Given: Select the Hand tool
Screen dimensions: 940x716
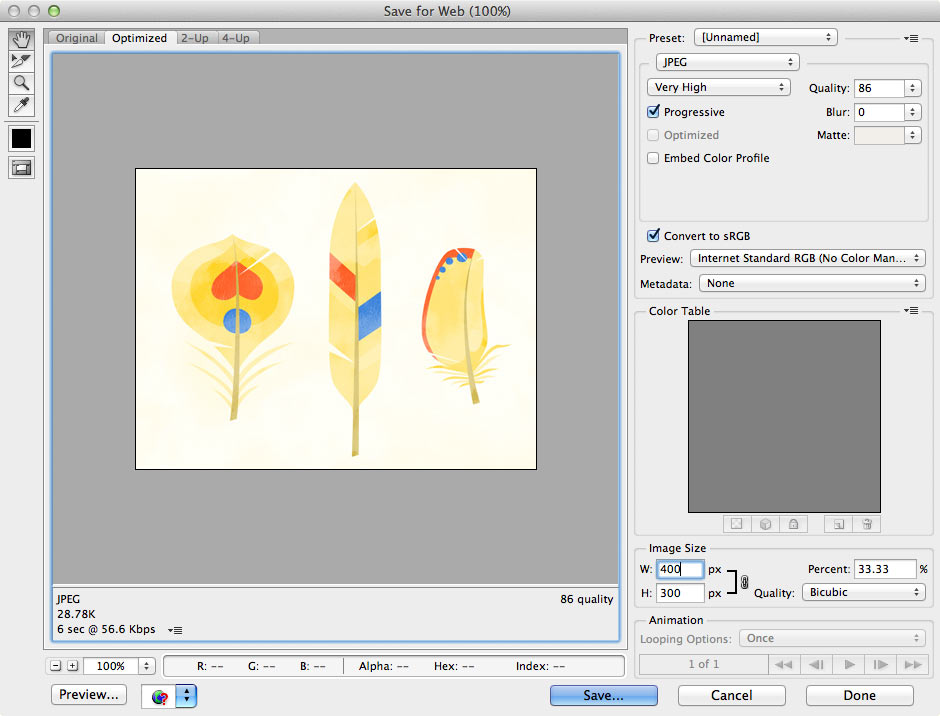Looking at the screenshot, I should (x=22, y=40).
